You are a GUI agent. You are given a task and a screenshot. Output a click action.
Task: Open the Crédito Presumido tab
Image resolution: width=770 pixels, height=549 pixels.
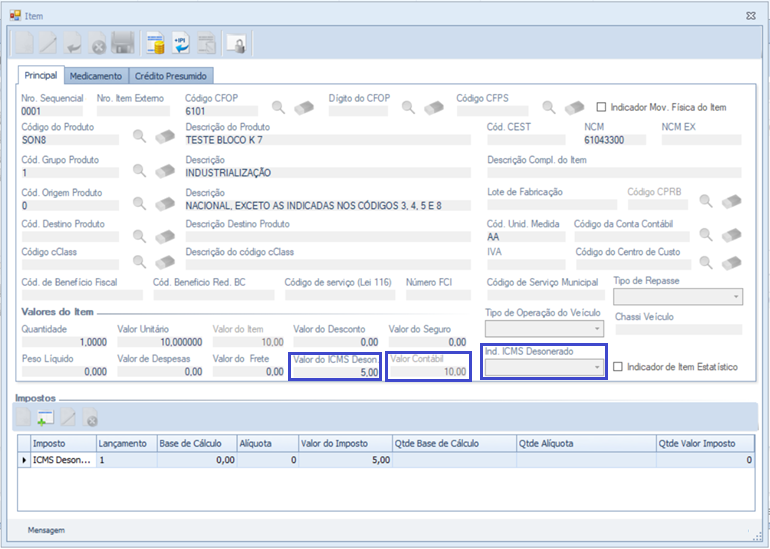tap(170, 76)
